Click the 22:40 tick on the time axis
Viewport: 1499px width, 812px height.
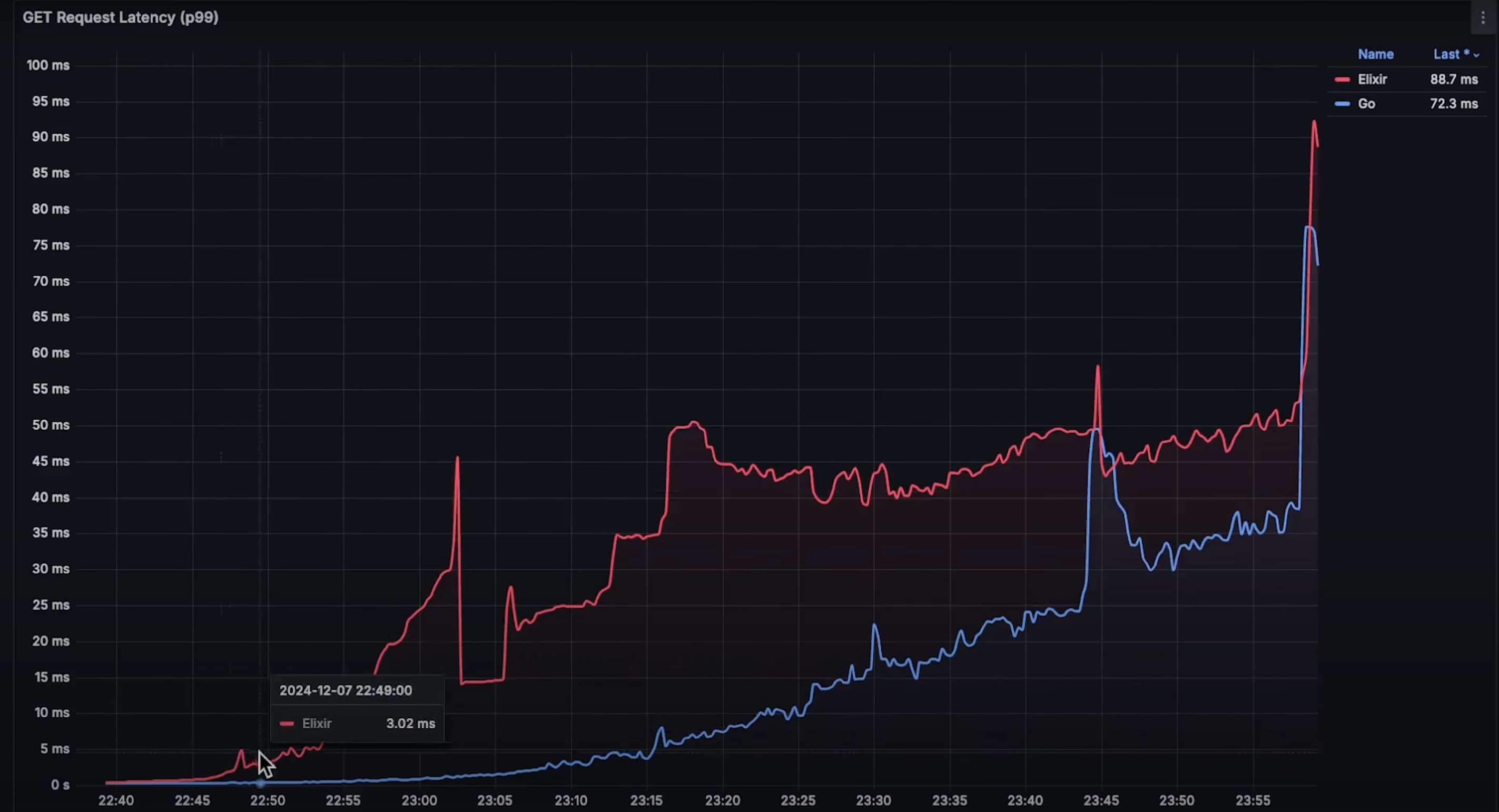[x=116, y=800]
